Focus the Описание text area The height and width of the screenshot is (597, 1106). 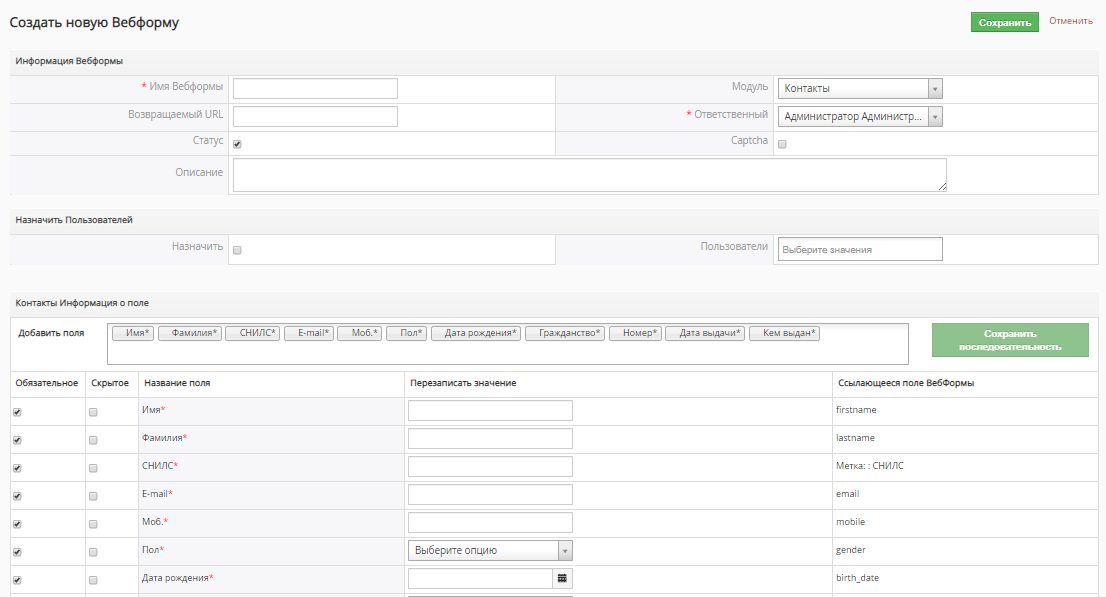coord(589,174)
